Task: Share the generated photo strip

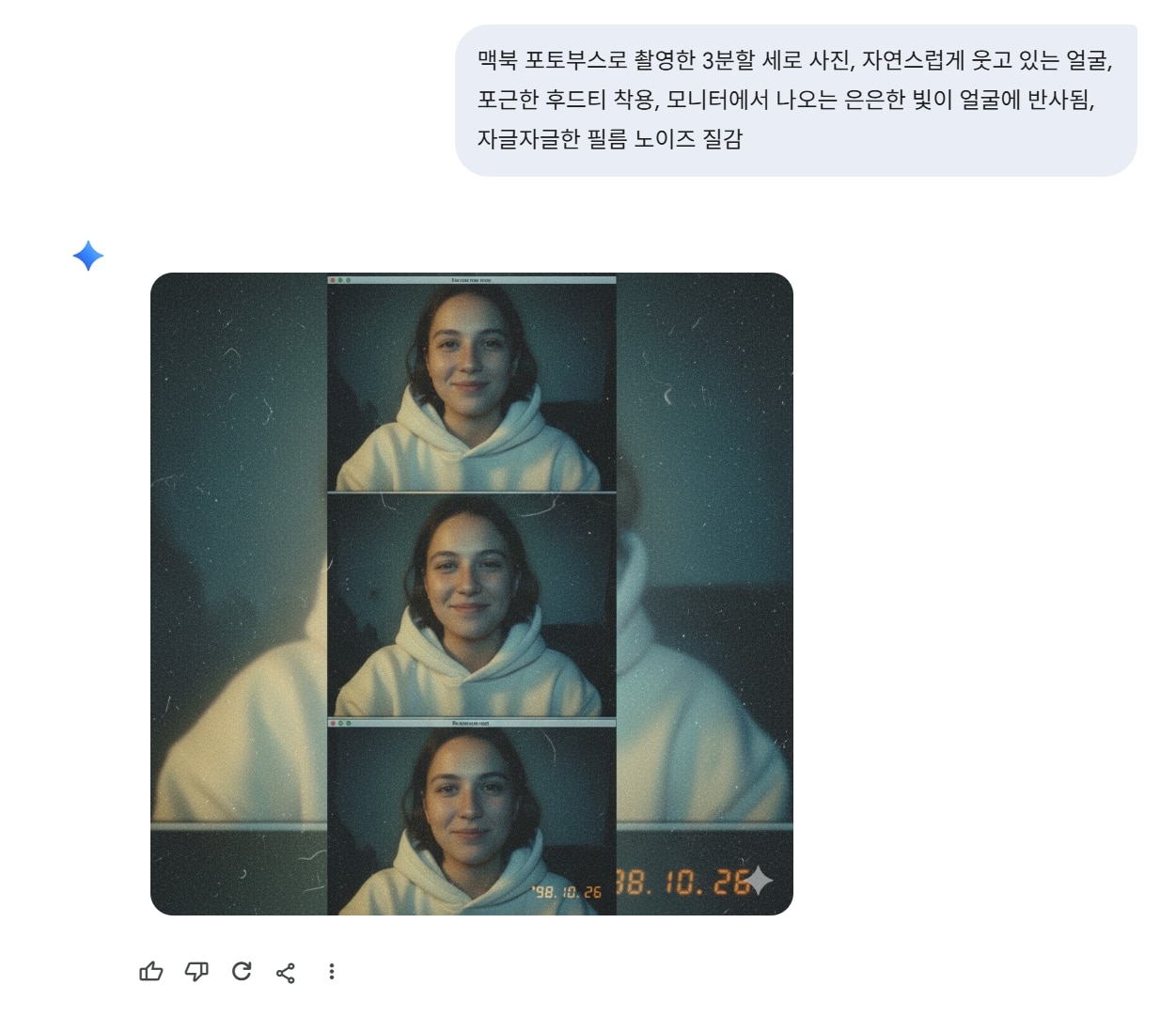Action: [x=285, y=973]
